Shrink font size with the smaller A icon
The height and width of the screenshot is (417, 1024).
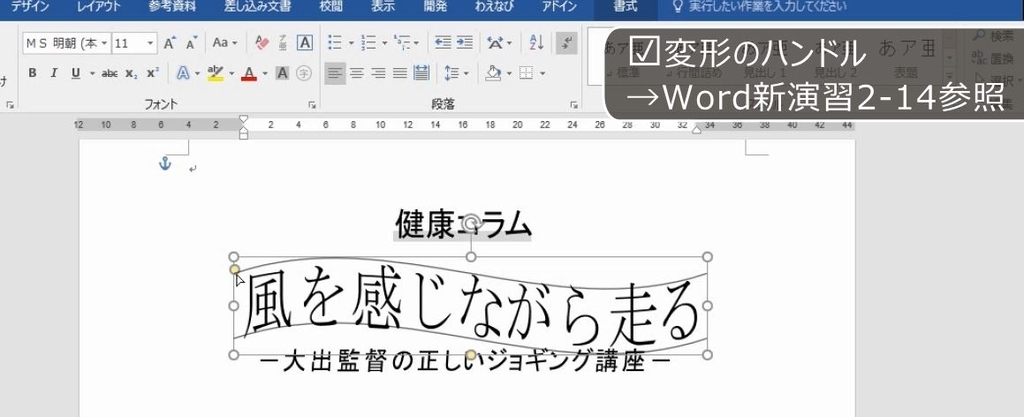pos(191,44)
